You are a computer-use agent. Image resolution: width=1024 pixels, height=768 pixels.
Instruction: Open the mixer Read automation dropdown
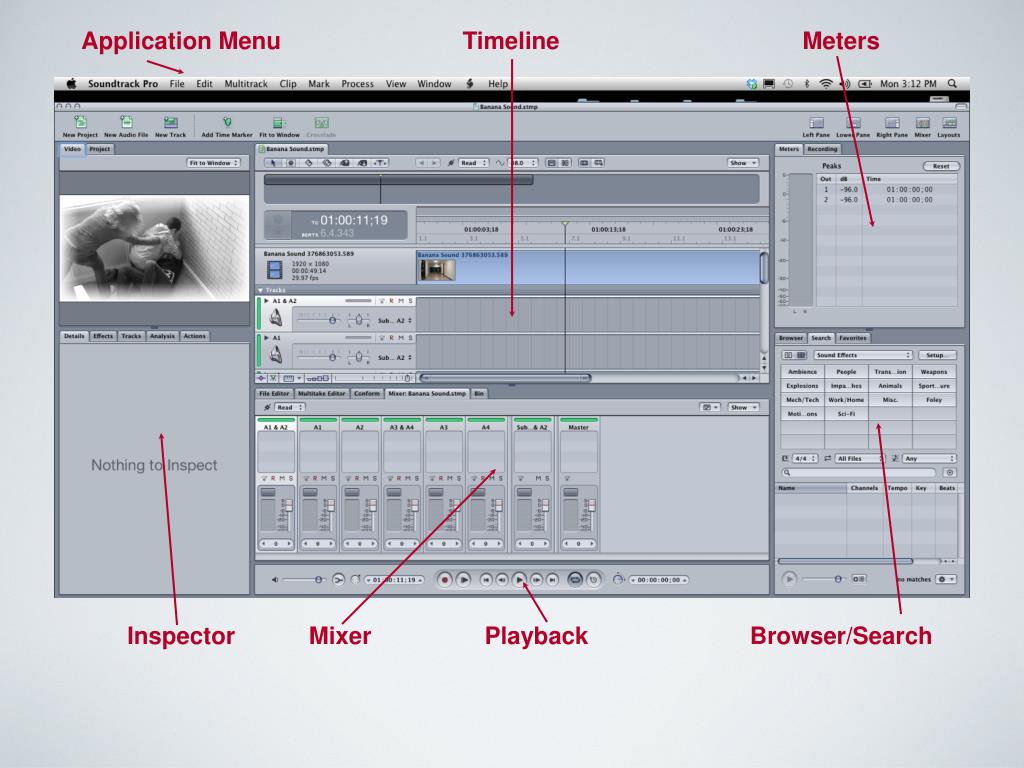click(x=289, y=407)
